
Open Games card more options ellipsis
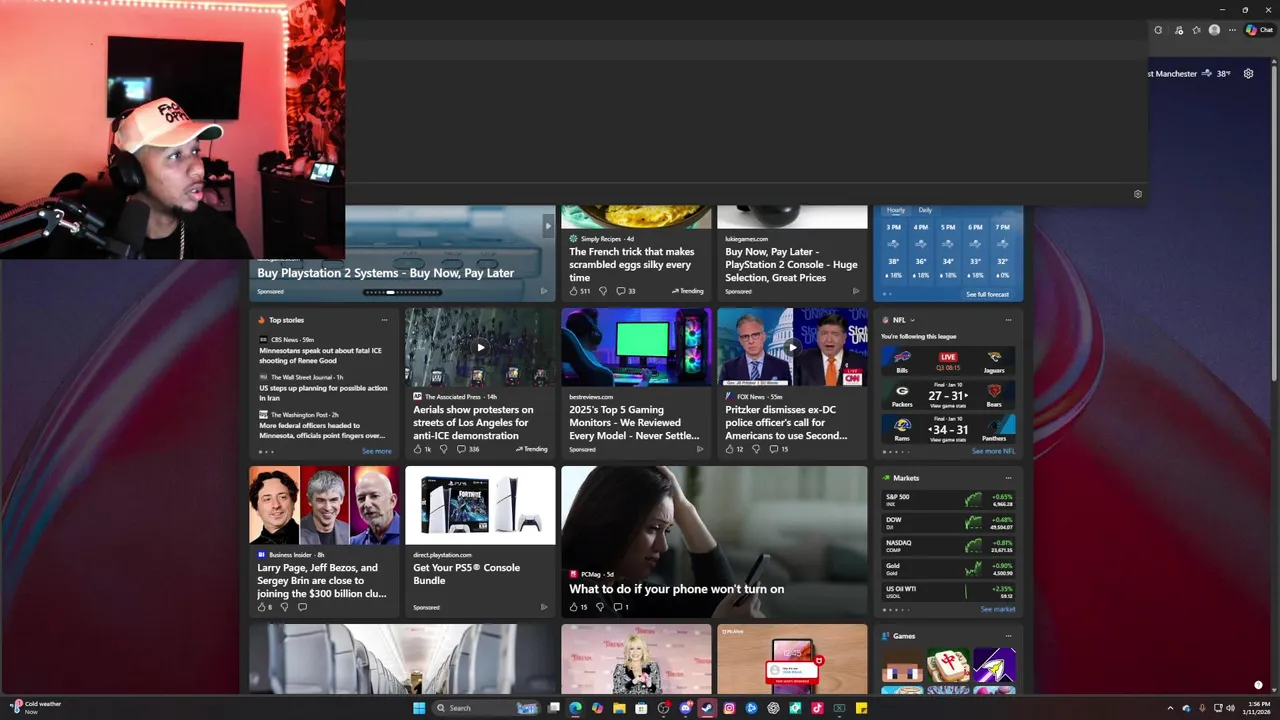1008,636
